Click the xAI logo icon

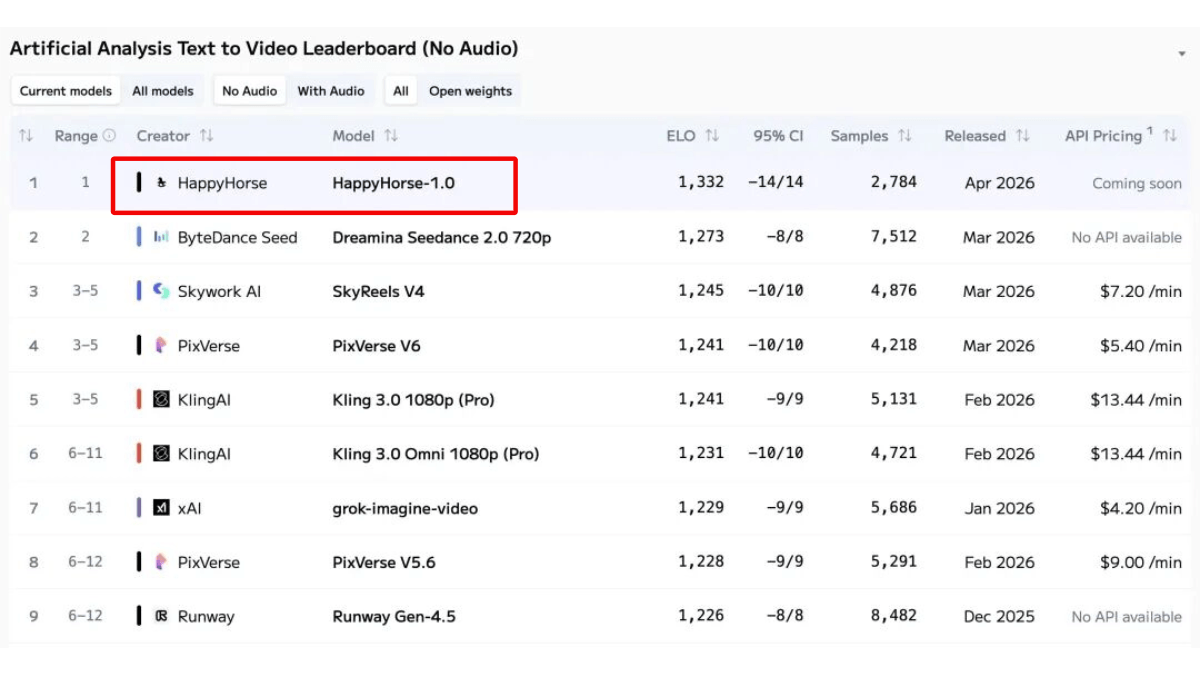(161, 508)
